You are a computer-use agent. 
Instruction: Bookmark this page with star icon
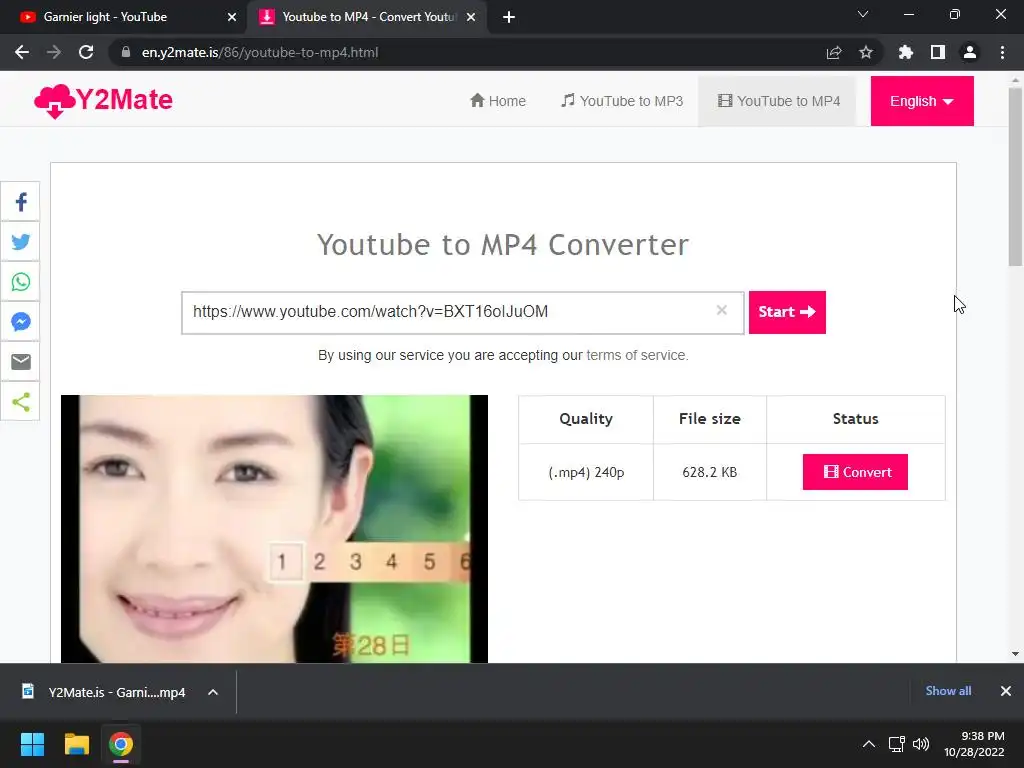pos(865,52)
